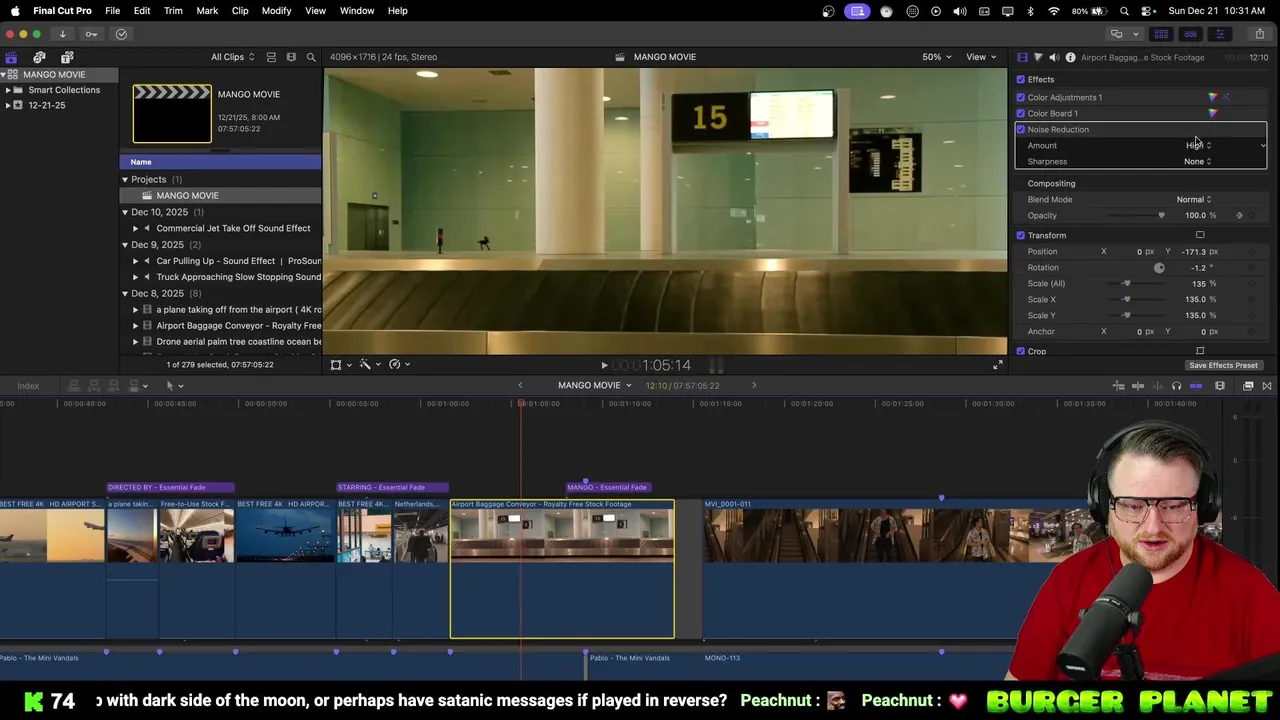Click the Import Media arrow button

(x=62, y=34)
